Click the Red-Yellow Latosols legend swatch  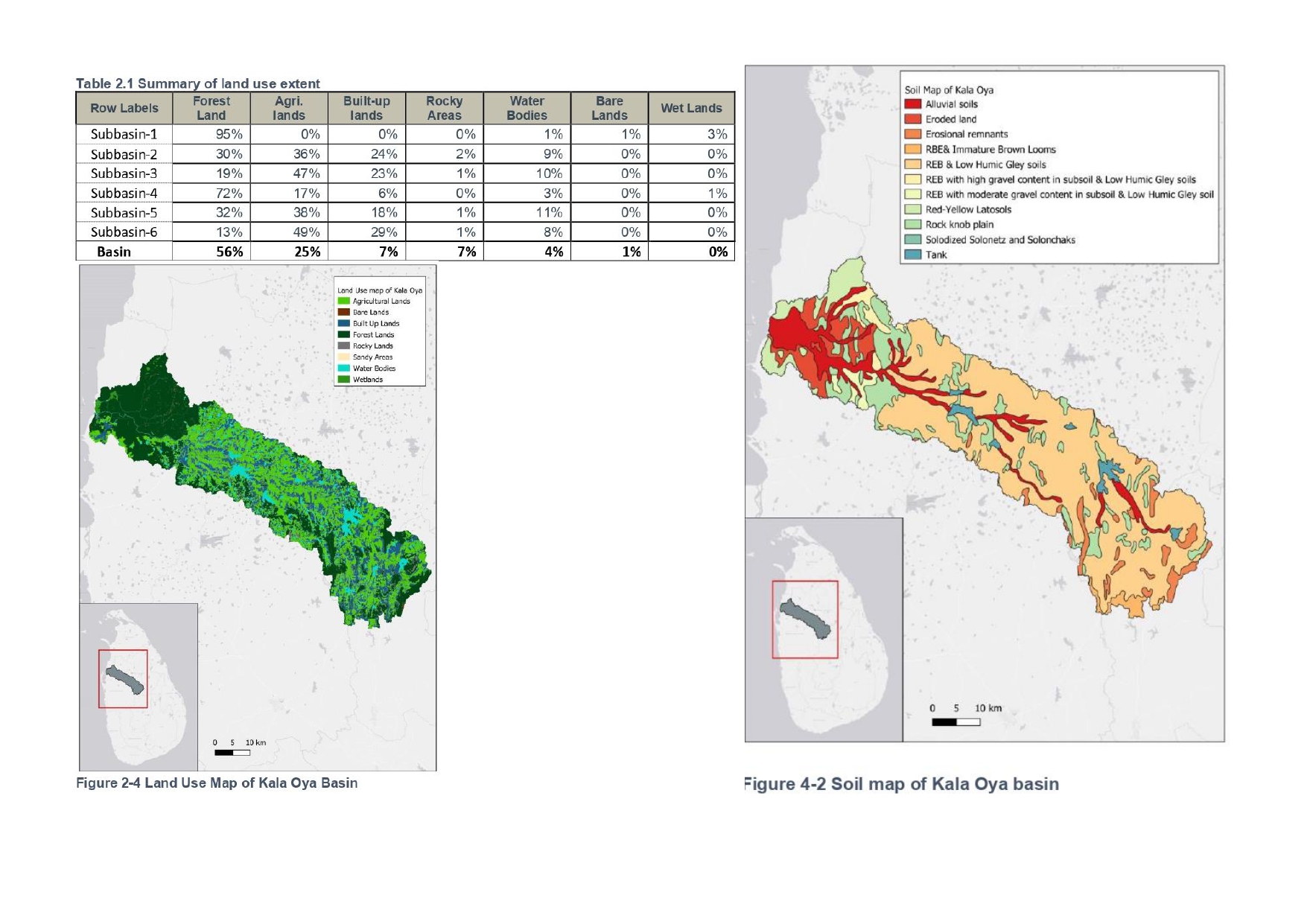(x=912, y=209)
